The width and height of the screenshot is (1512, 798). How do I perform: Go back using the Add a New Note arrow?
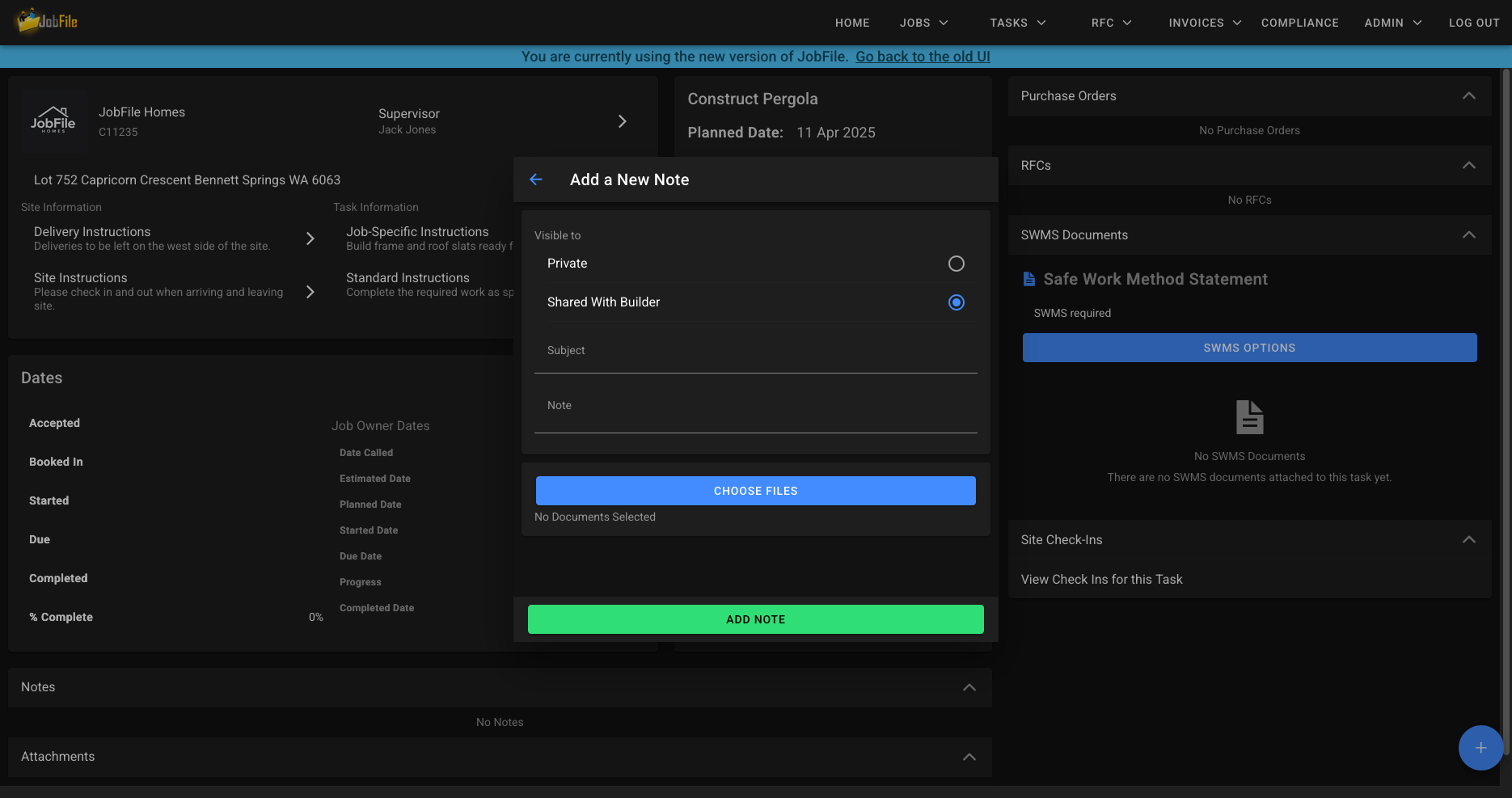(535, 179)
